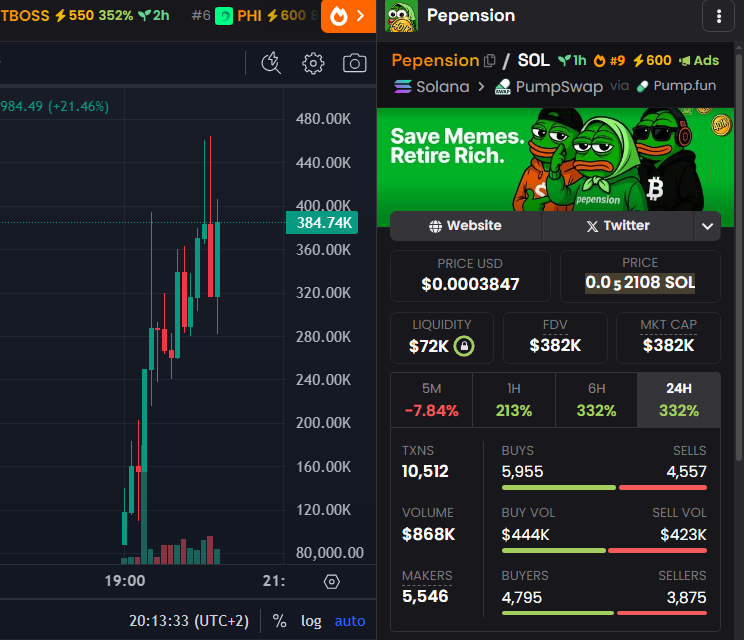Screen dimensions: 744x640
Task: Click the PumpSwap DEX link
Action: point(549,87)
